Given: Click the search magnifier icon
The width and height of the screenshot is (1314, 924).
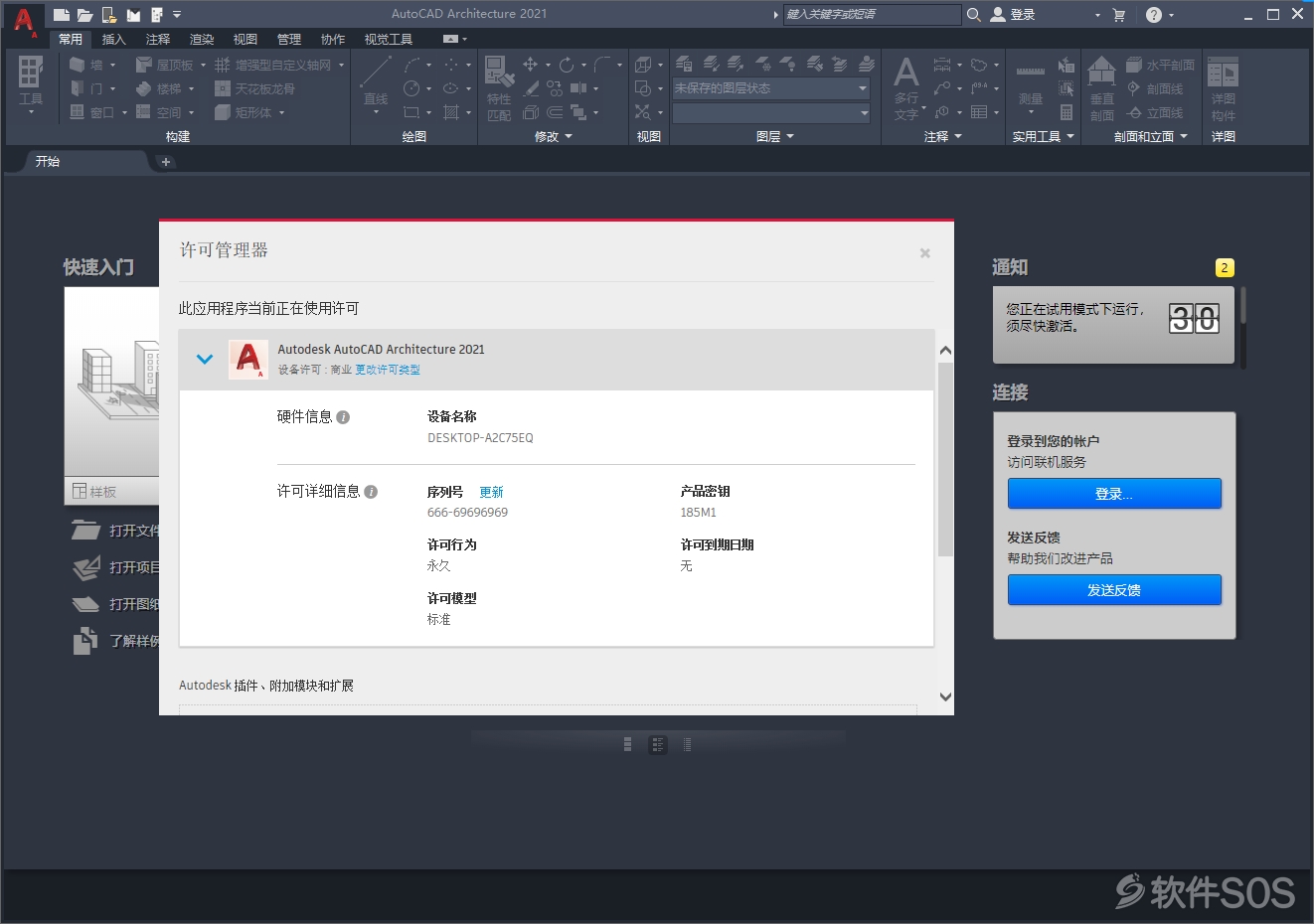Looking at the screenshot, I should 974,14.
